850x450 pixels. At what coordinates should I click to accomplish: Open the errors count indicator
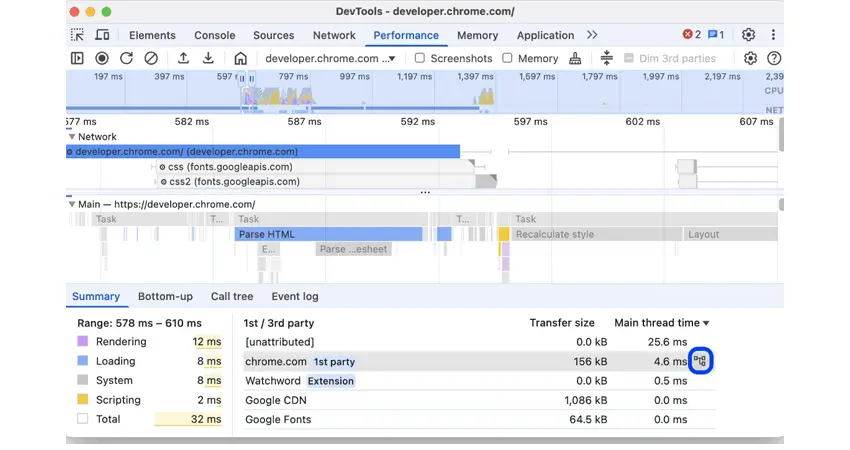(692, 35)
